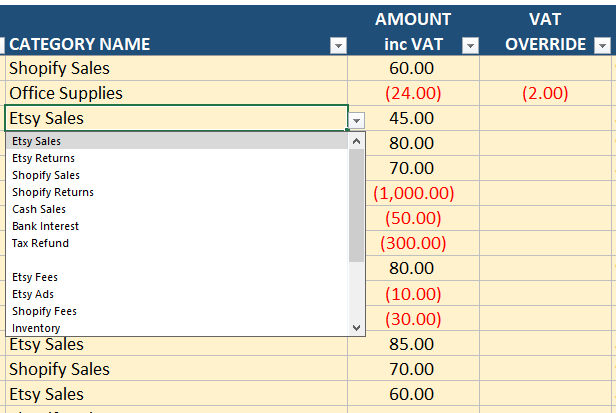Viewport: 616px width, 413px height.
Task: Click the Etsy Sales cell validation dropdown arrow
Action: (x=356, y=120)
